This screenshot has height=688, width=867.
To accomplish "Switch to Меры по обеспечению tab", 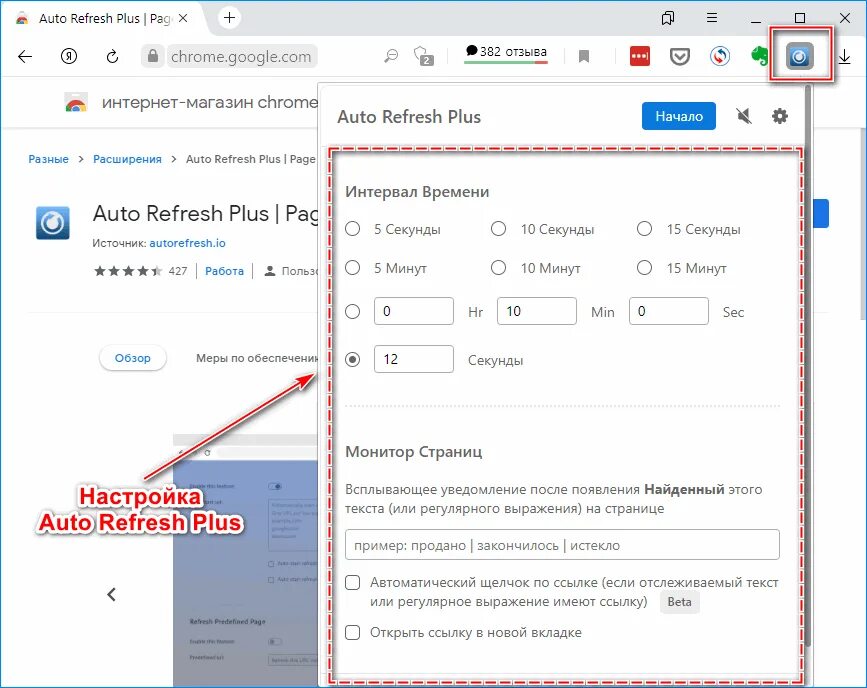I will tap(257, 358).
